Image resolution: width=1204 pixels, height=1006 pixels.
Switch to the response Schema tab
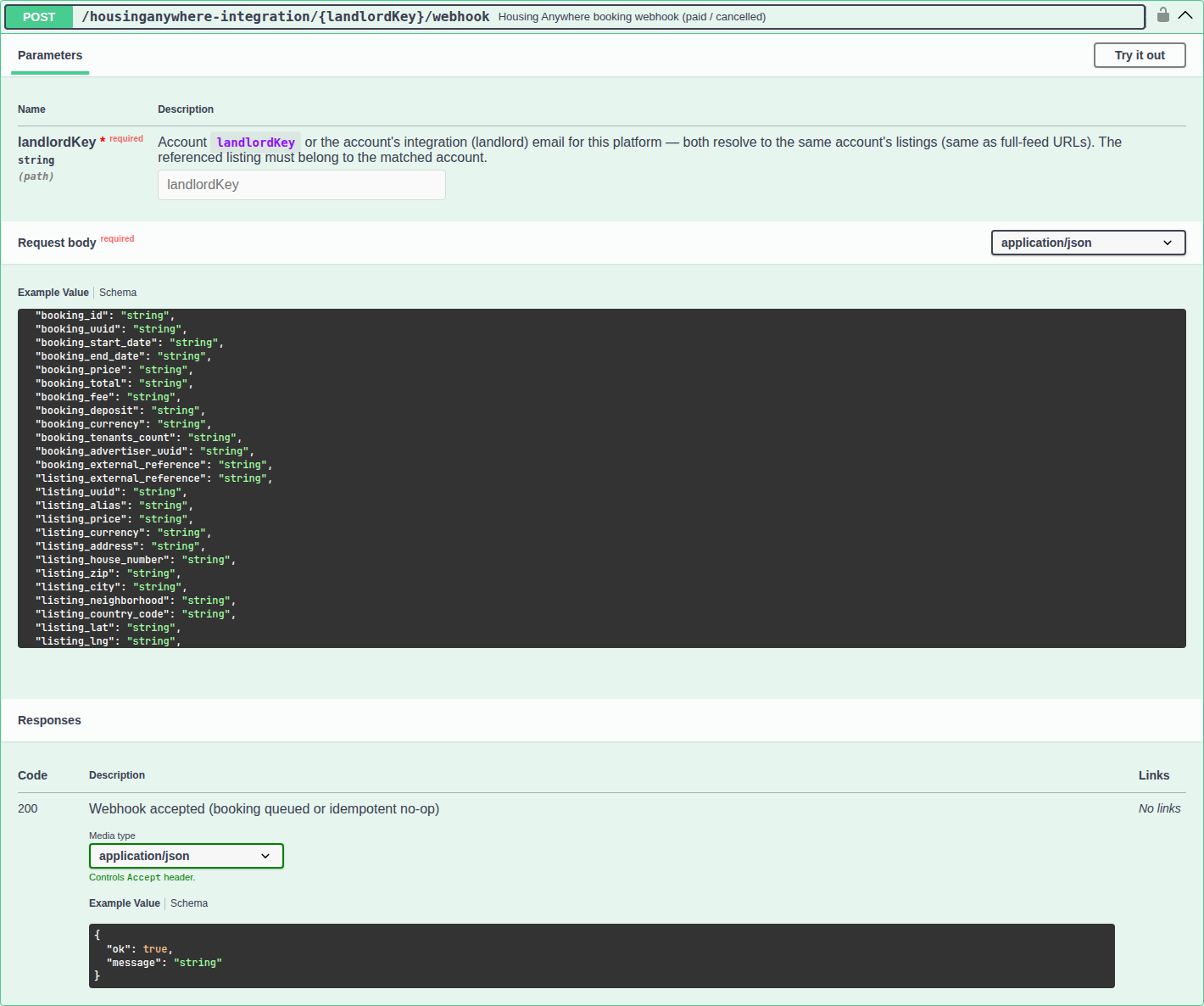click(x=189, y=903)
